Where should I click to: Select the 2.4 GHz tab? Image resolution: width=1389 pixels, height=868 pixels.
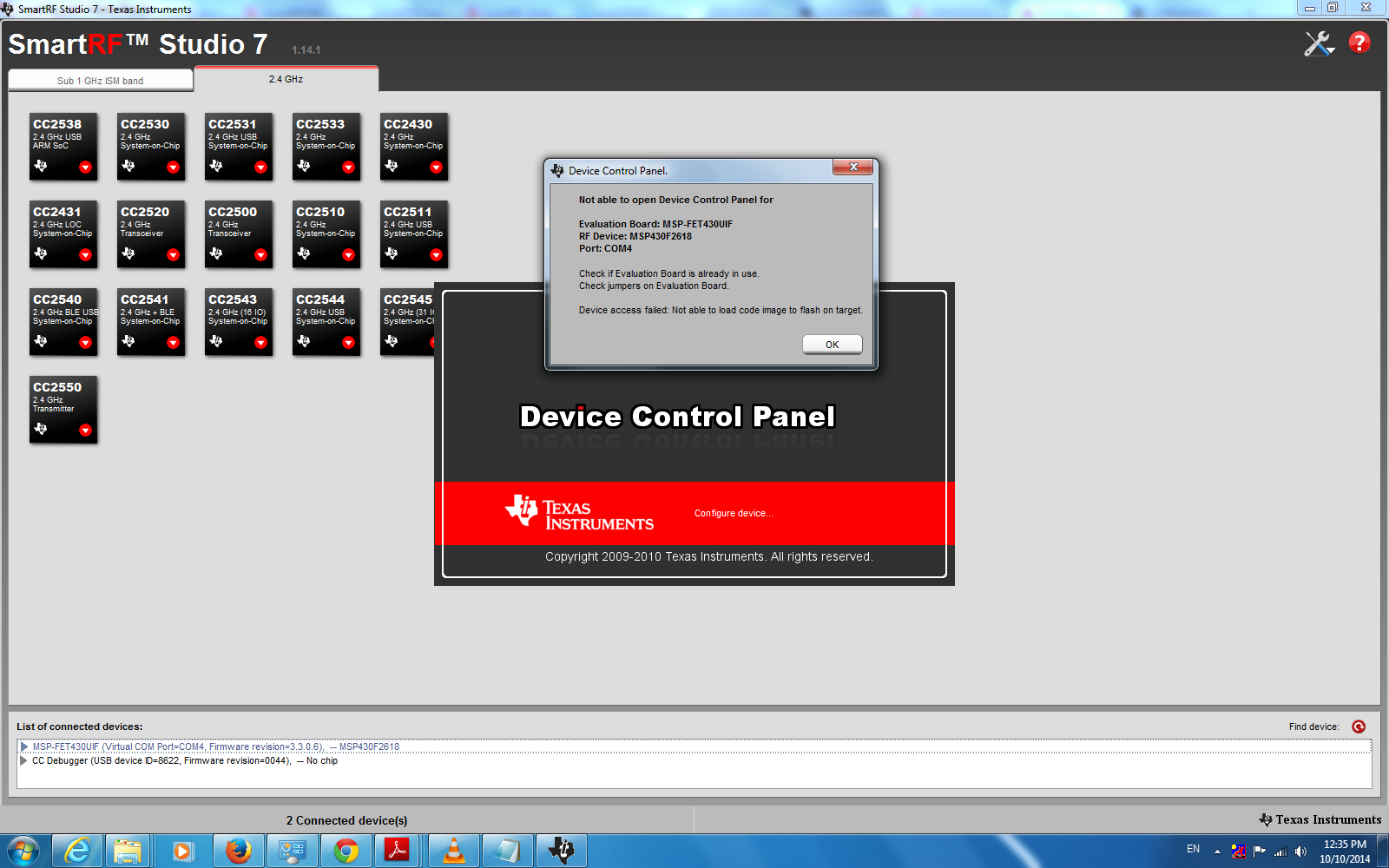tap(286, 79)
